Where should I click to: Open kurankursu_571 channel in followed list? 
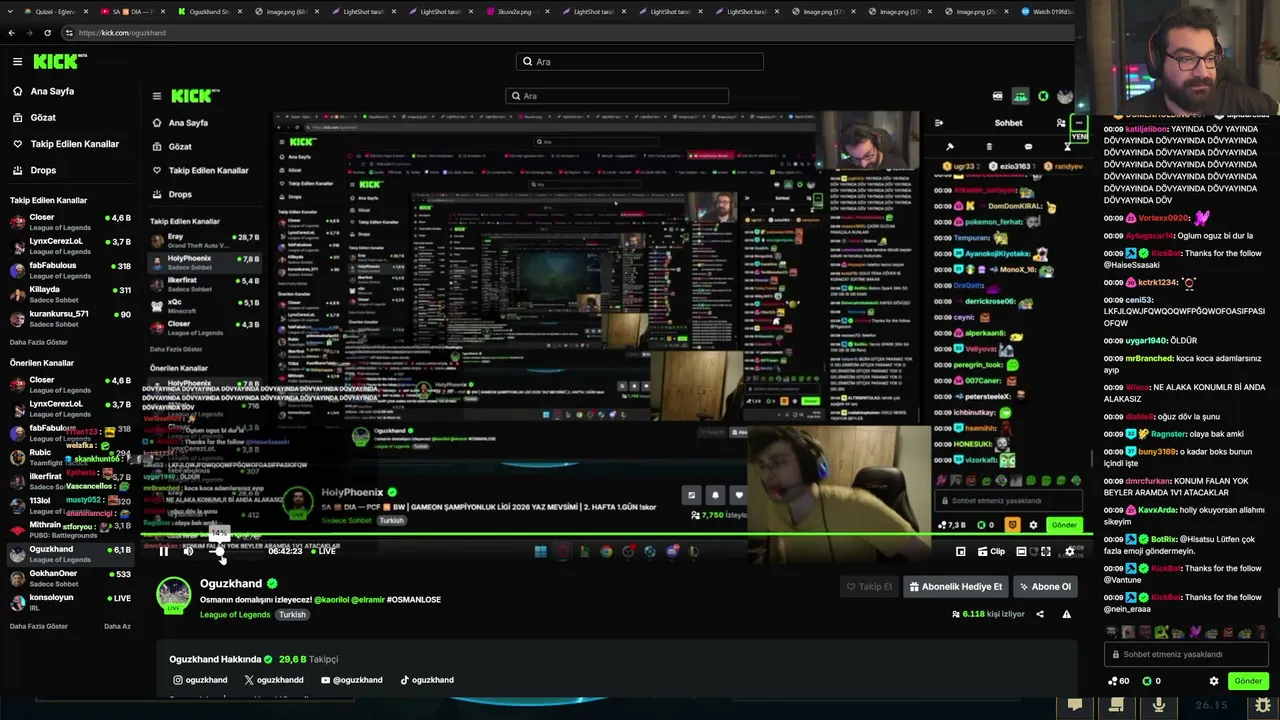[x=70, y=318]
